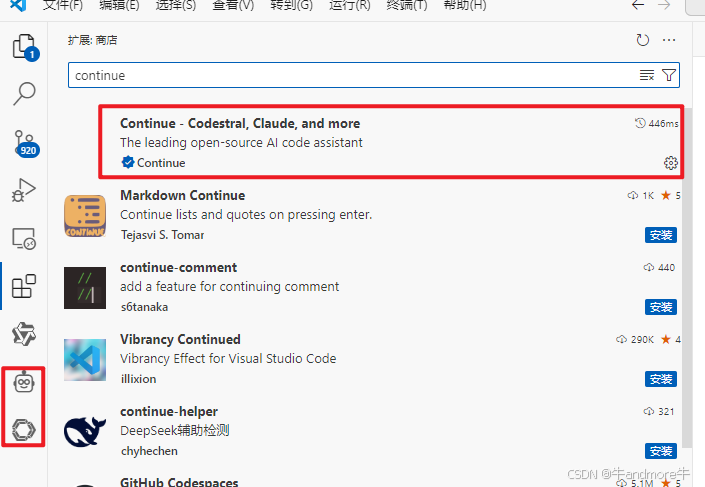This screenshot has height=487, width=705.
Task: Click the extensions list vertical scrollbar
Action: pyautogui.click(x=687, y=277)
